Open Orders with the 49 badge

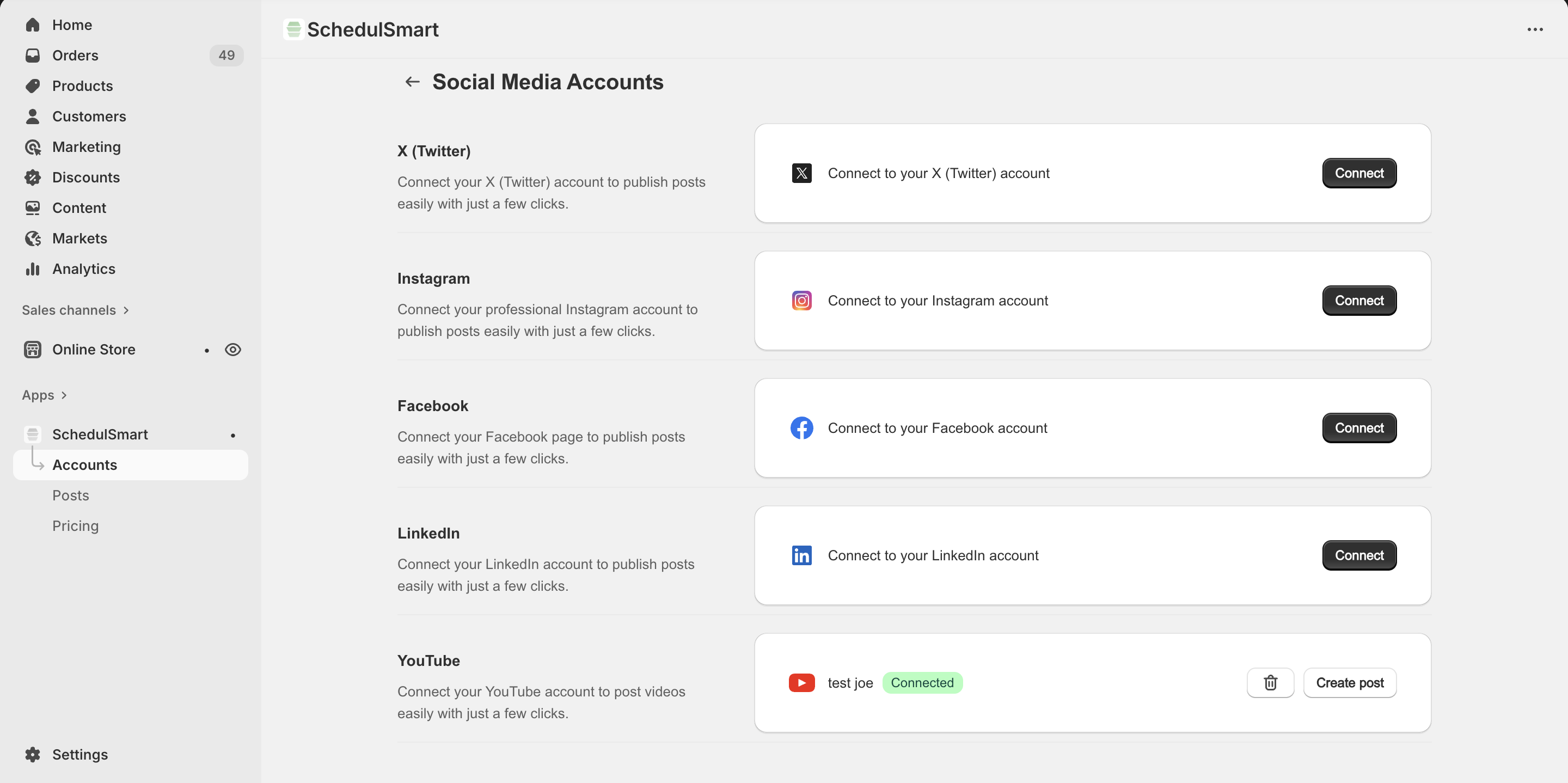click(x=76, y=56)
